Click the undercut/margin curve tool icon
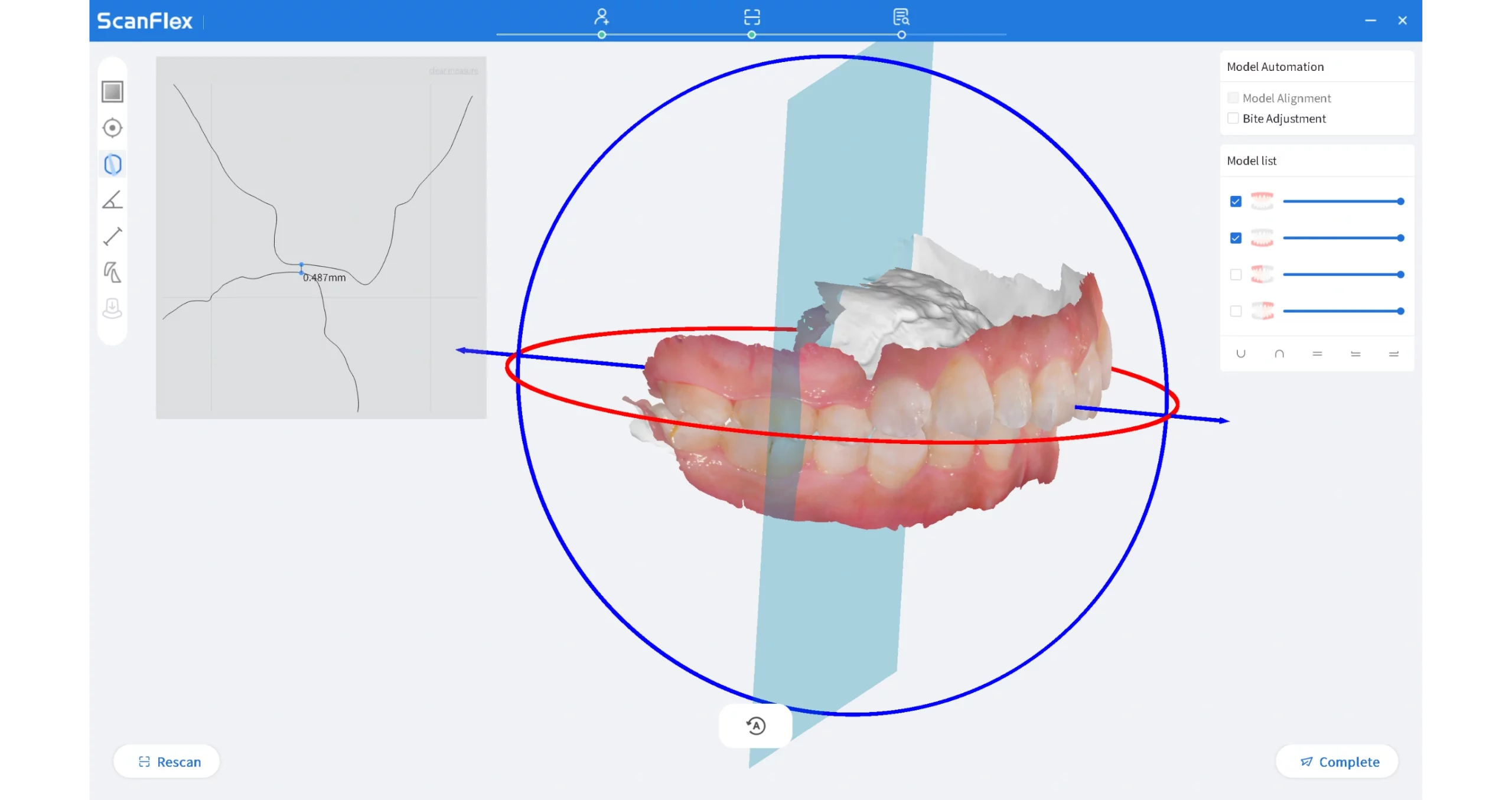This screenshot has width=1512, height=800. (x=112, y=272)
